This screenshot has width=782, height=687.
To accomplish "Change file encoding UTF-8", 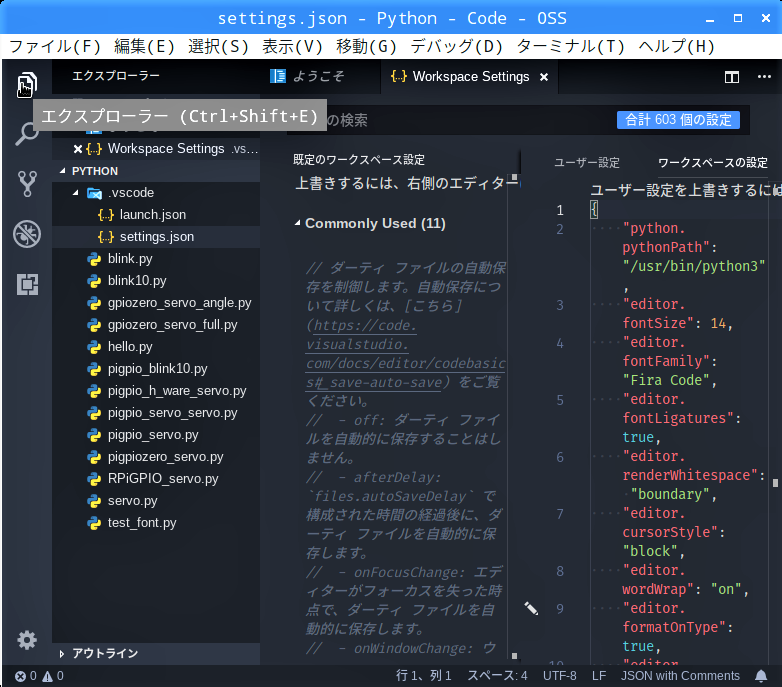I will point(559,676).
